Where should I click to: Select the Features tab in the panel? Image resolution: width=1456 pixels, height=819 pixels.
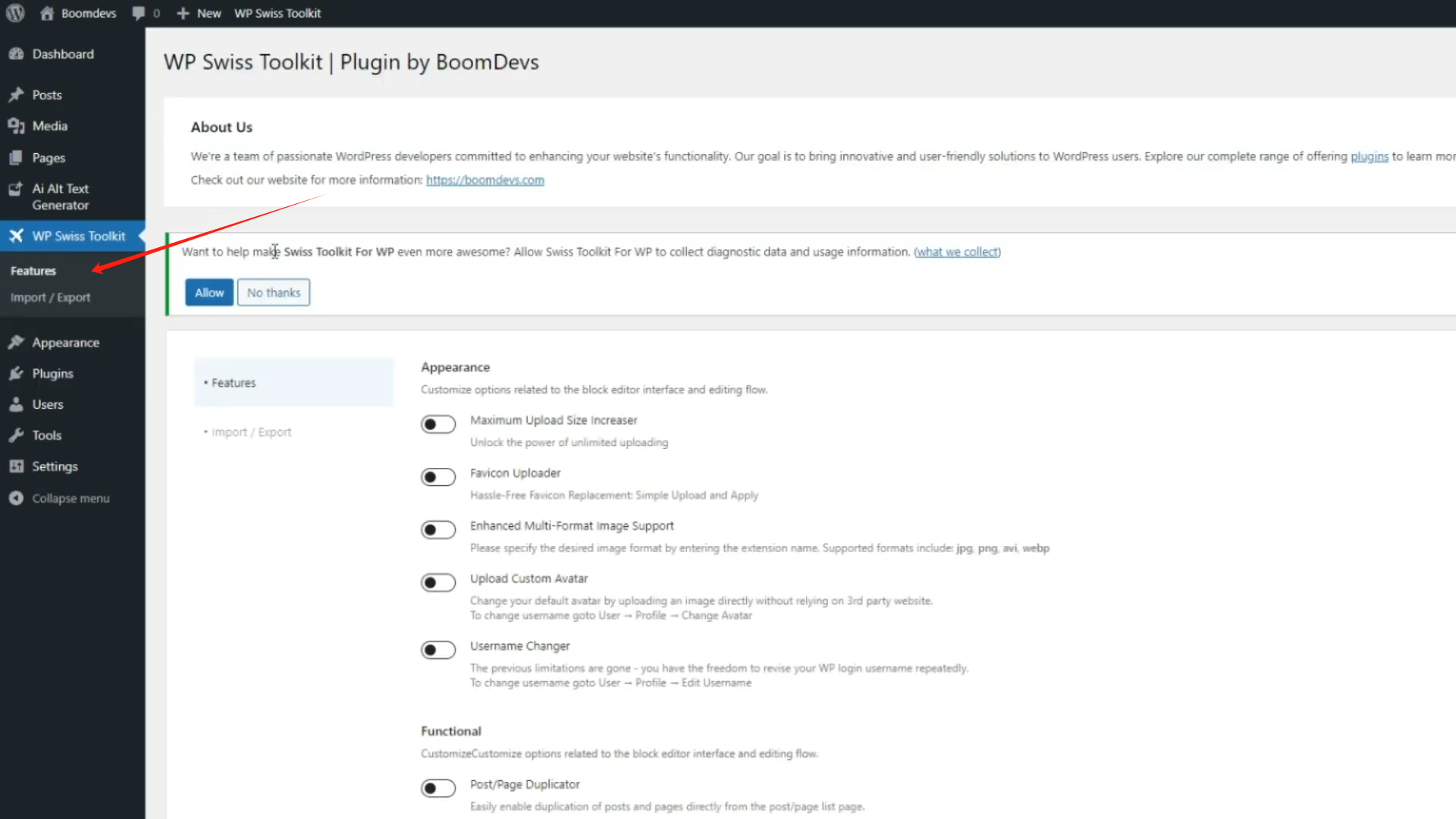[234, 383]
